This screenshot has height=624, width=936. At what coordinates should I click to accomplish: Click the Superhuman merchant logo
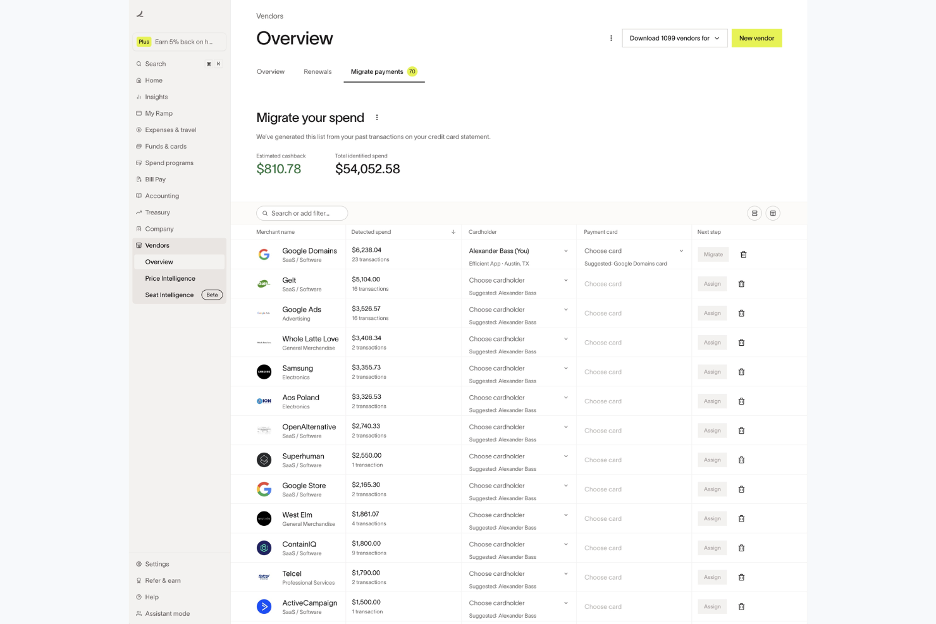264,460
